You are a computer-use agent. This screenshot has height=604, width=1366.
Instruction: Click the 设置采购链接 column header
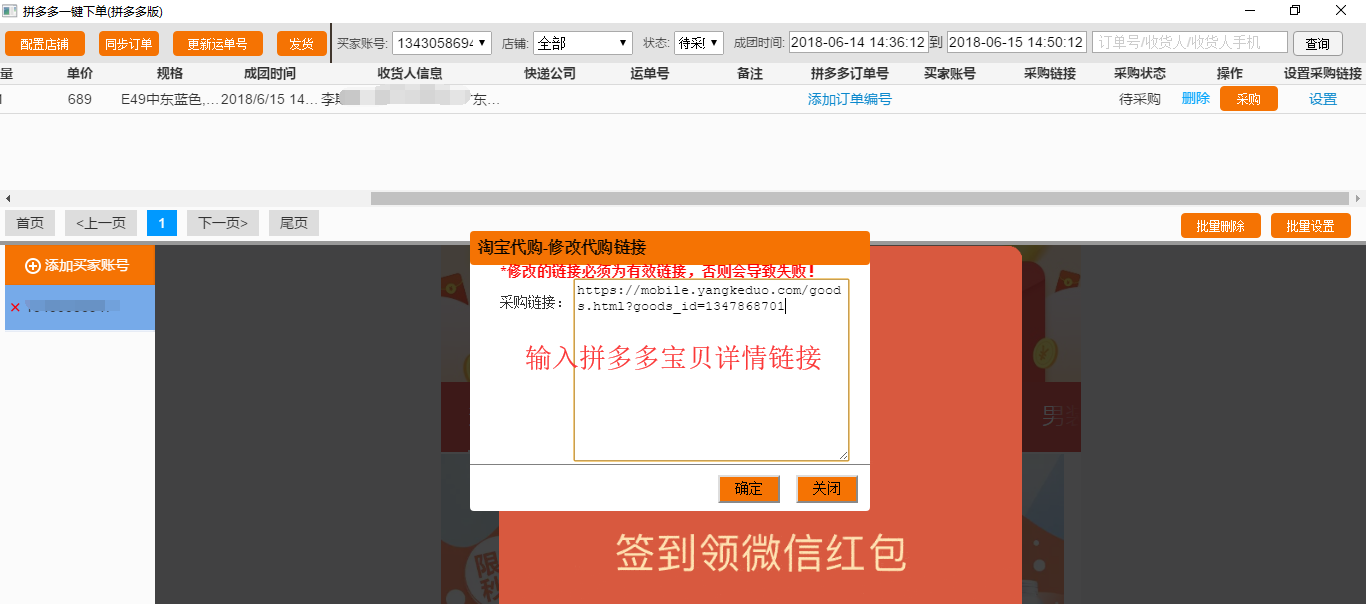tap(1323, 74)
